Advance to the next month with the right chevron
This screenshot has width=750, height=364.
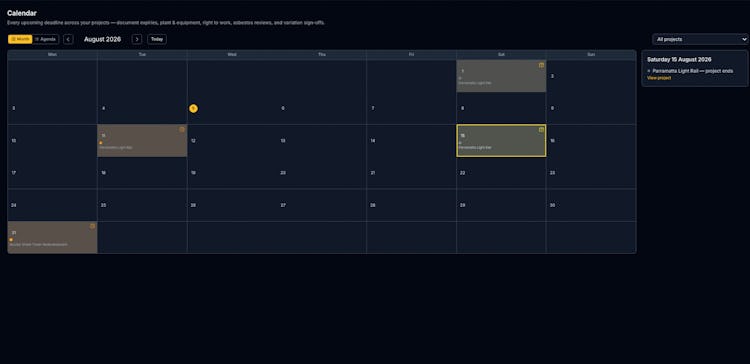137,39
